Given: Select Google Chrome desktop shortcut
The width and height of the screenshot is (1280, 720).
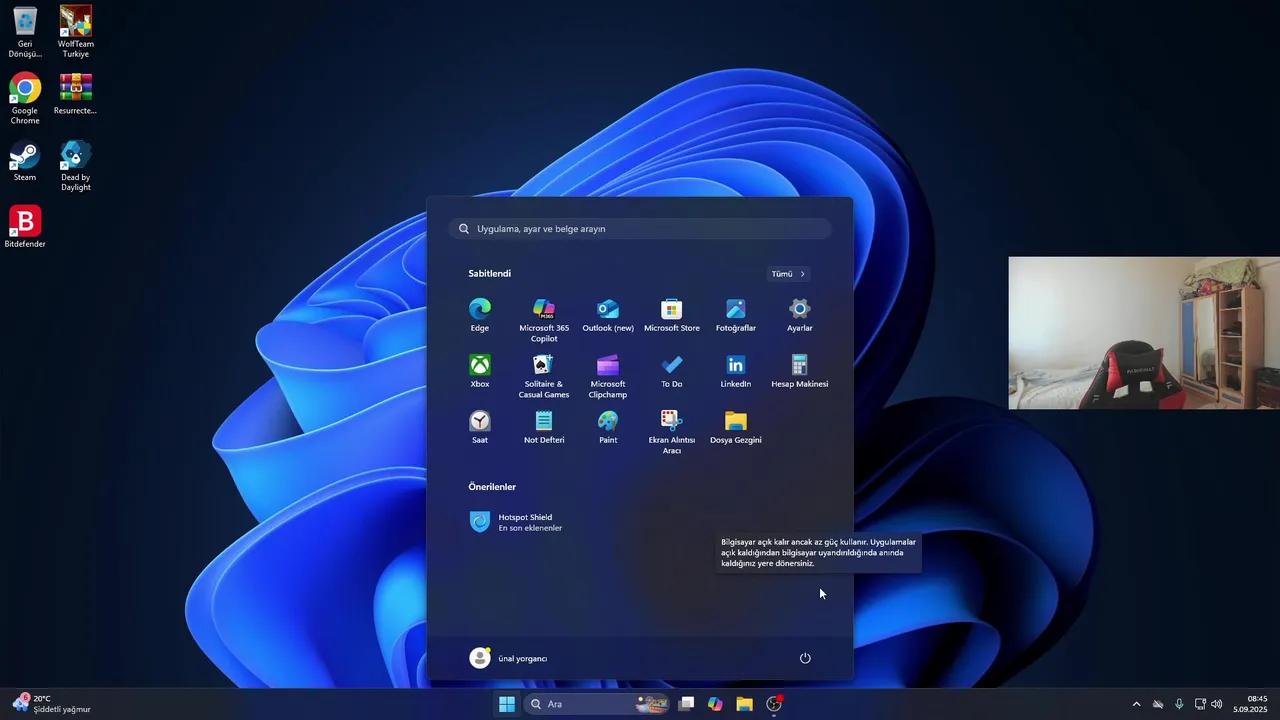Looking at the screenshot, I should point(25,99).
